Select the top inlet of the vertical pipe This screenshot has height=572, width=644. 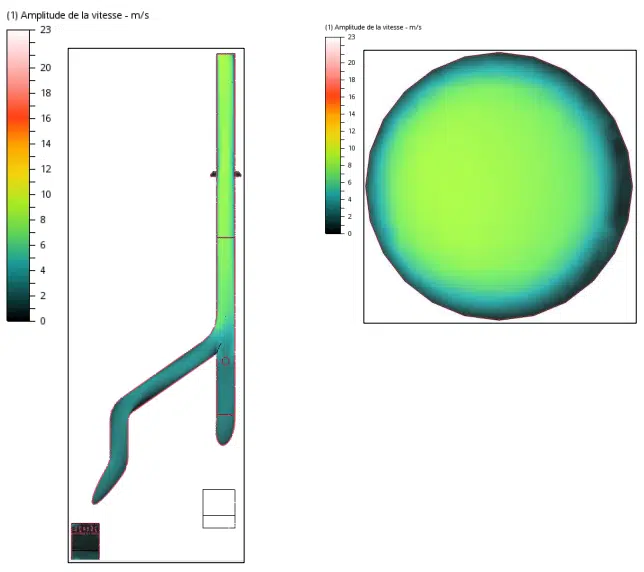[x=226, y=57]
